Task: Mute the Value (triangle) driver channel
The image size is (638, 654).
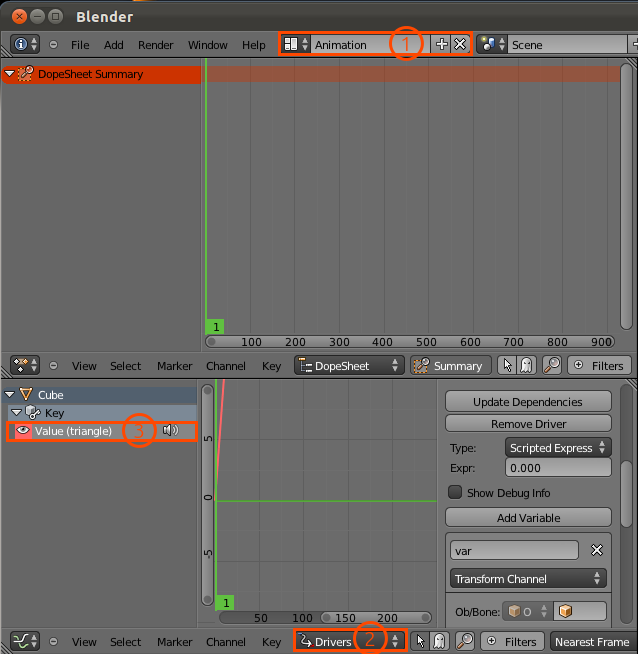Action: click(170, 430)
